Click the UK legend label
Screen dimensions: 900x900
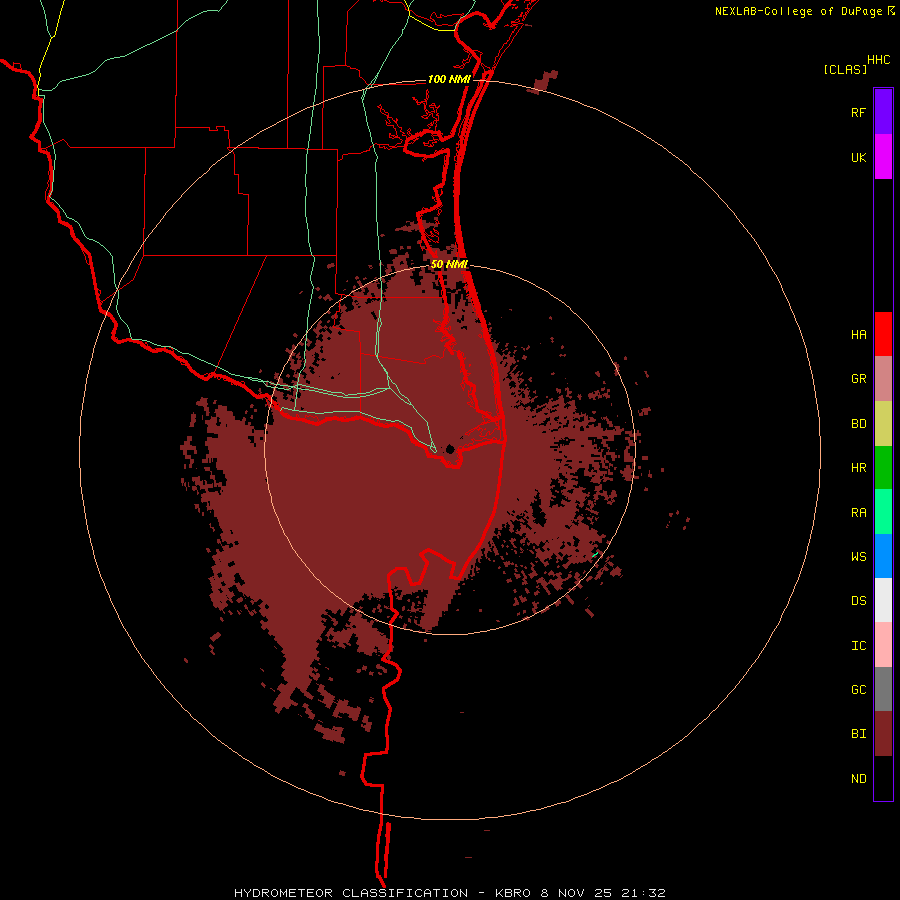858,158
